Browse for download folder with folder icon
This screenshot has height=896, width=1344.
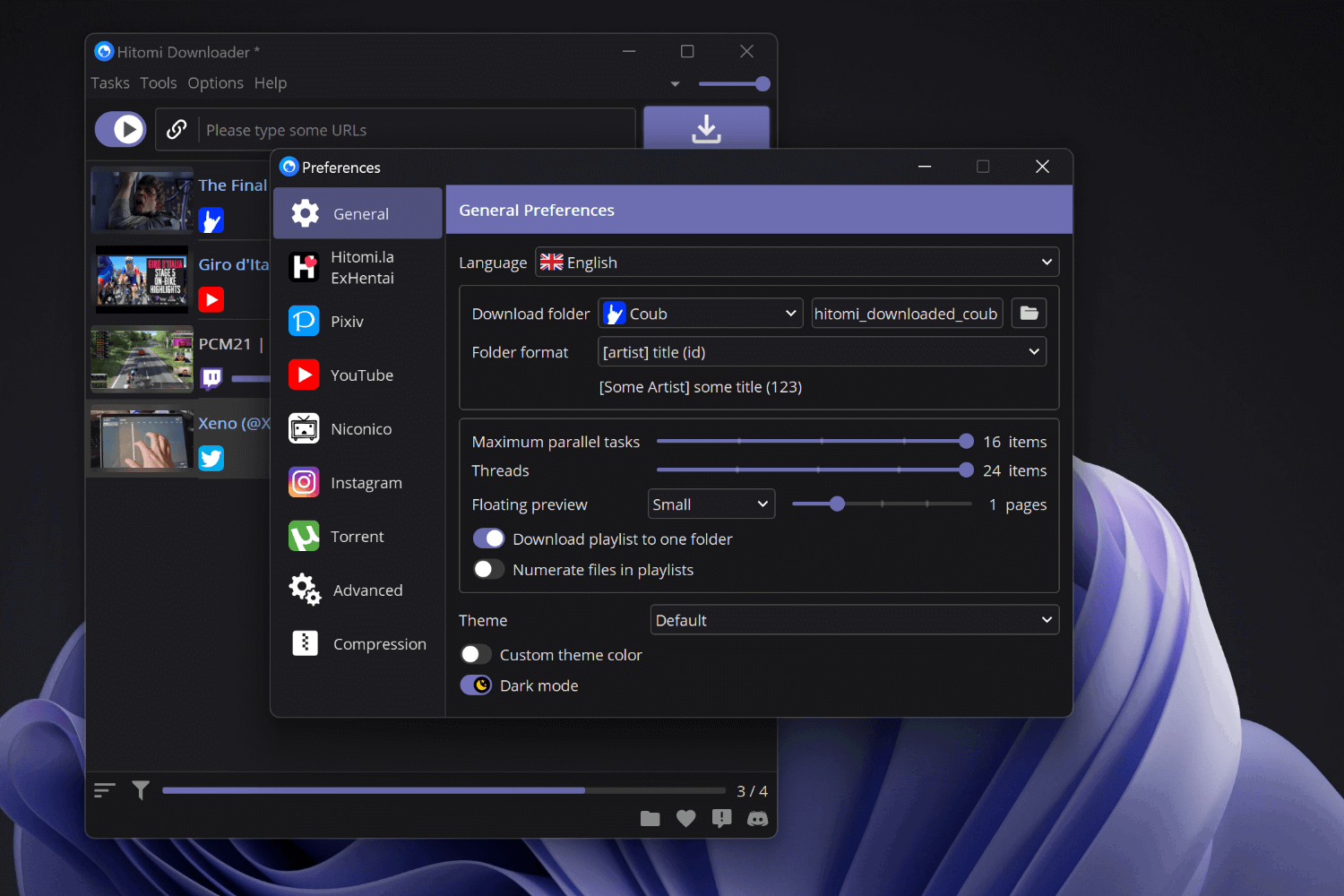pos(1029,314)
